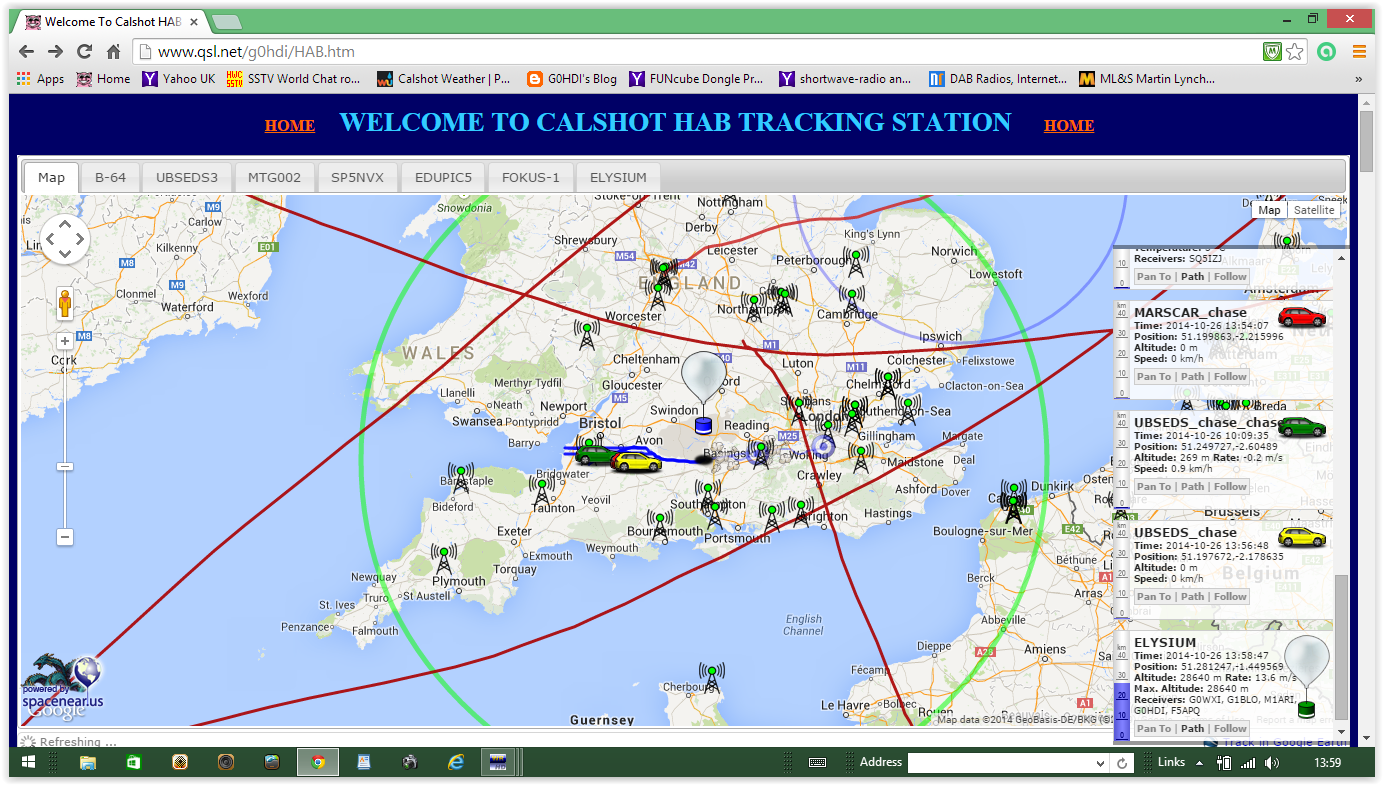
Task: Bookmark this page with the star icon
Action: tap(1295, 52)
